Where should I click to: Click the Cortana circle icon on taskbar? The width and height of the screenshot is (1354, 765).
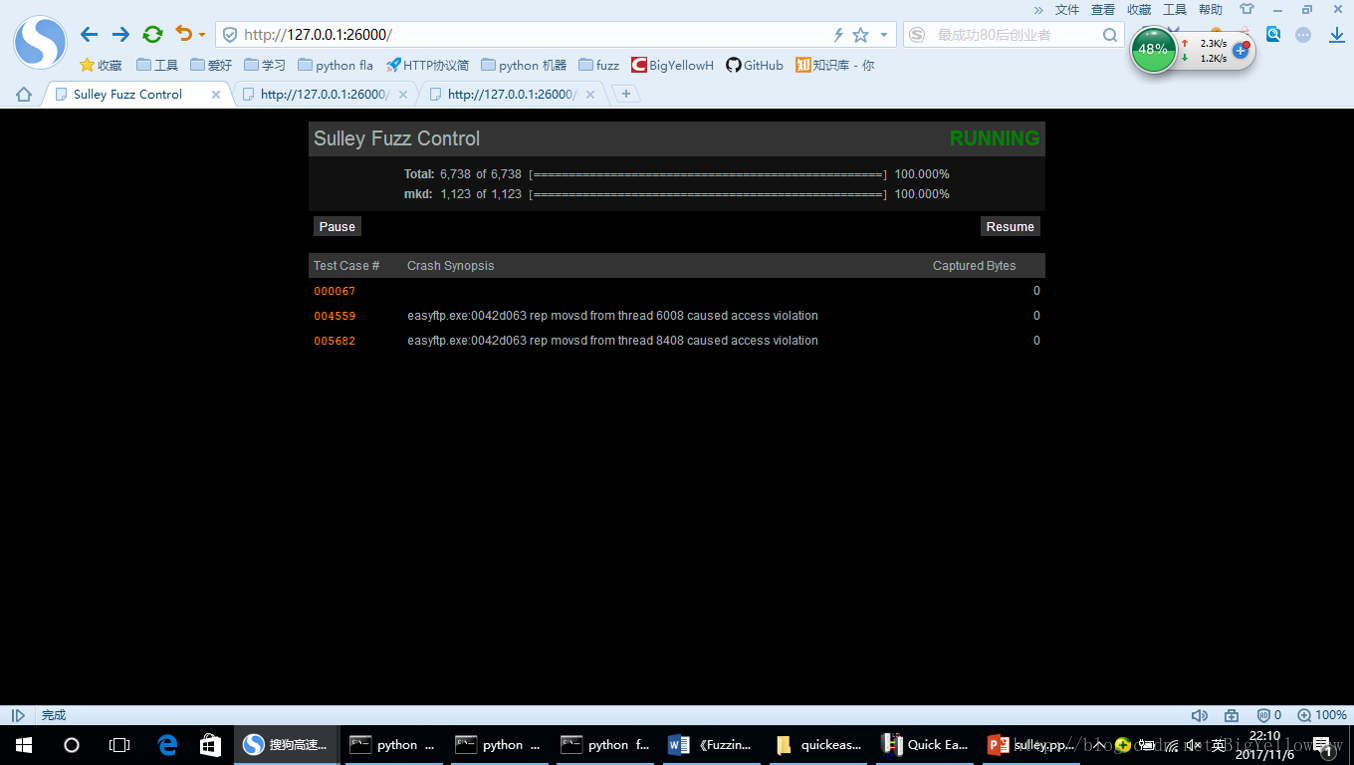click(x=71, y=745)
